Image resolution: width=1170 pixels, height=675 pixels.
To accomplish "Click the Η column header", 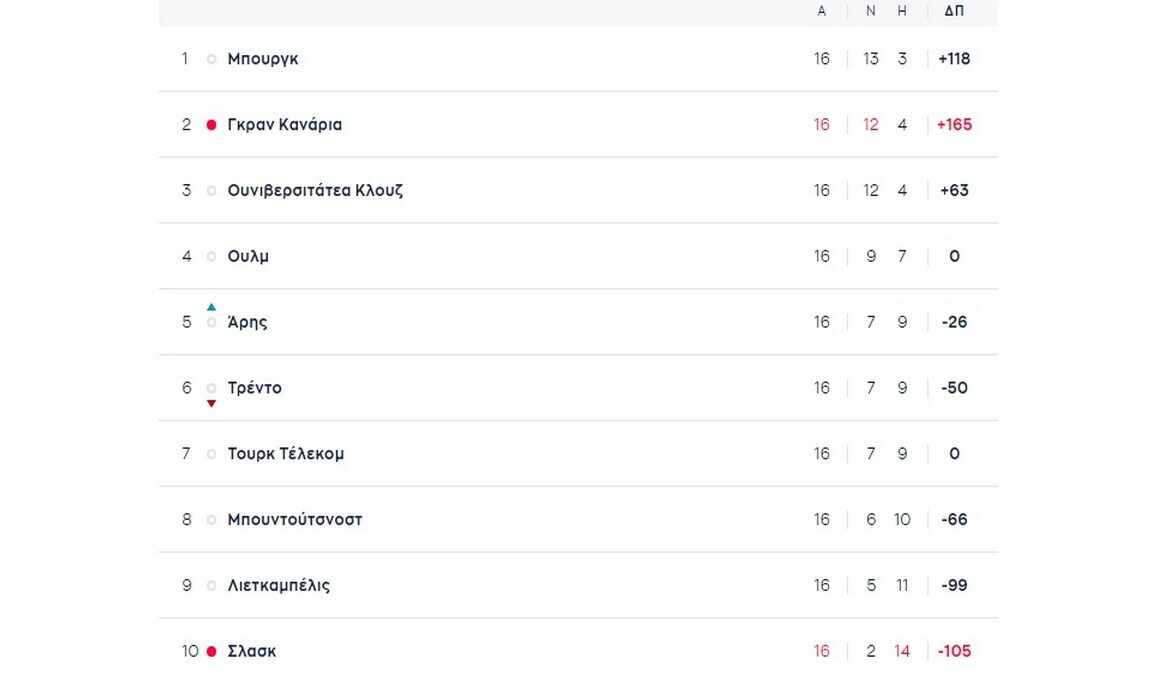I will (902, 11).
